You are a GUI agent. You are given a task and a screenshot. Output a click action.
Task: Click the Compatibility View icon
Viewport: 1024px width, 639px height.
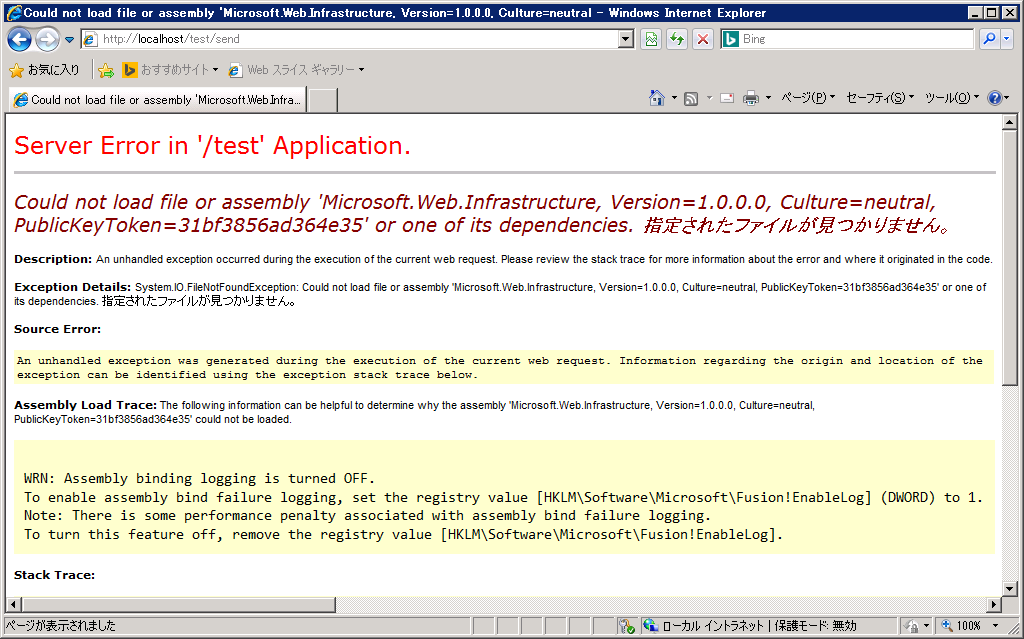point(651,39)
